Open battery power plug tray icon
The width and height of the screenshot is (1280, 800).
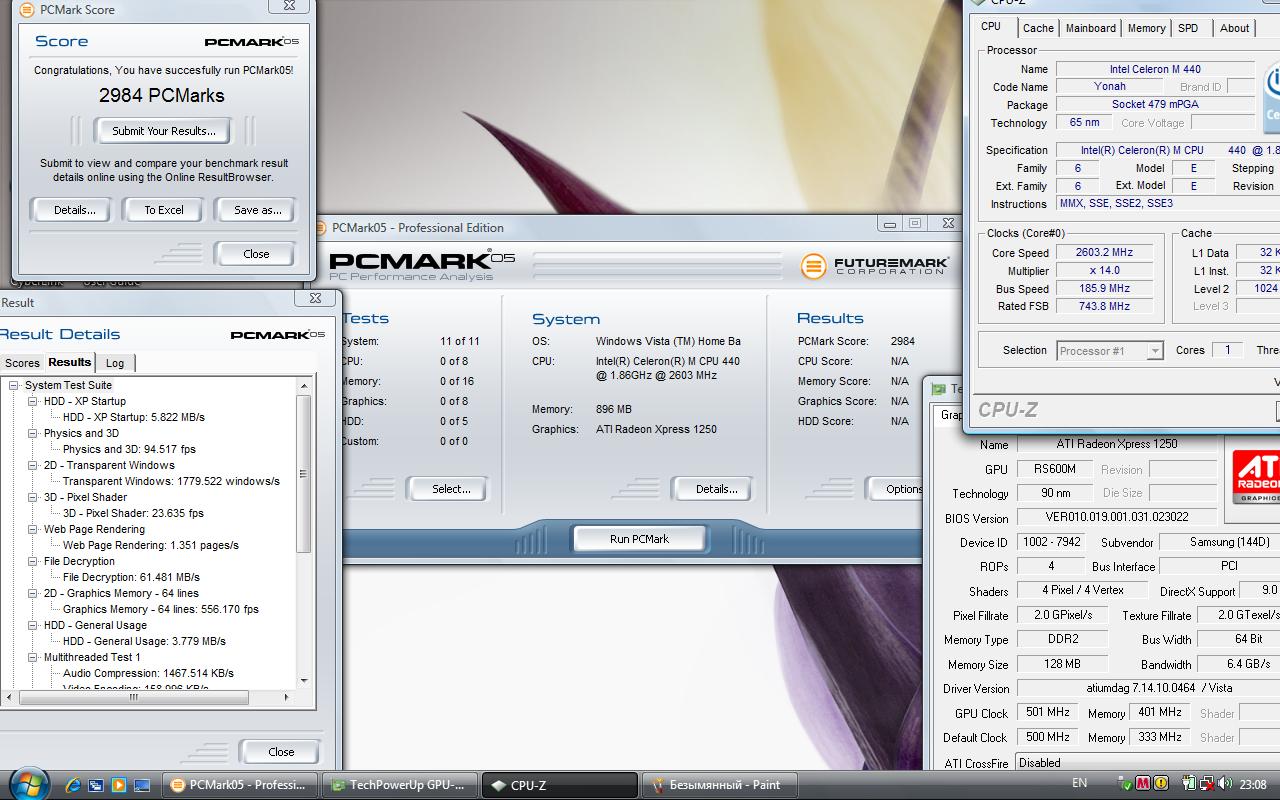point(1190,784)
